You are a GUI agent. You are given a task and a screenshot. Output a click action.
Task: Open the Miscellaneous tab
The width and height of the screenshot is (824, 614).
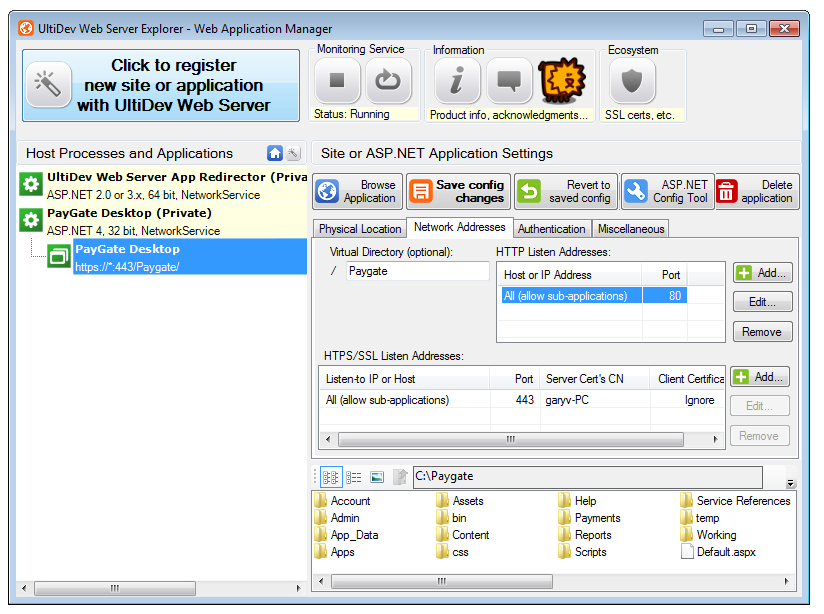point(631,229)
